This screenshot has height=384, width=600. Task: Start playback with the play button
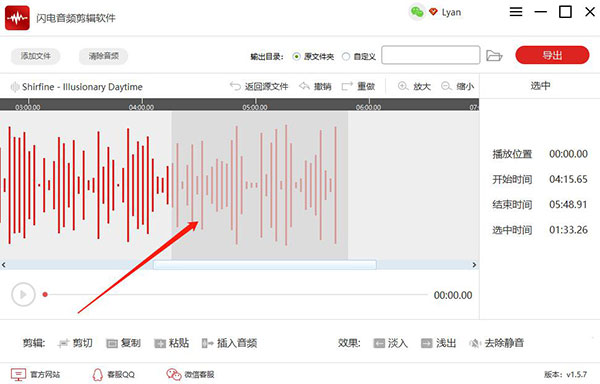click(x=23, y=295)
